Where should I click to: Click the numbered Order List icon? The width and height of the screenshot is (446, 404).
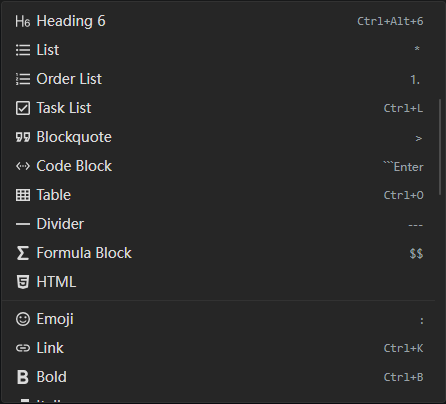(x=23, y=79)
